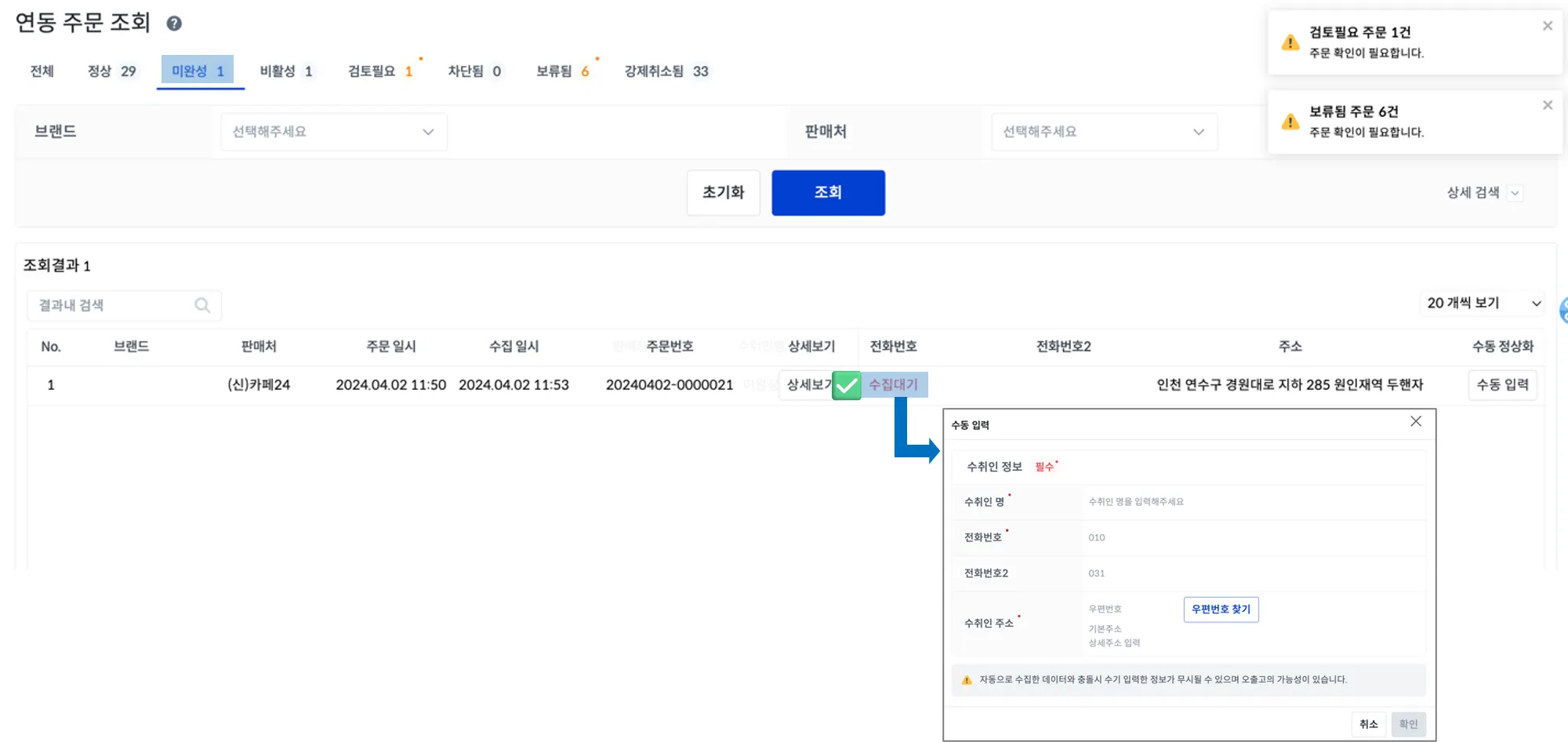
Task: Click the blue 조회 search button
Action: pyautogui.click(x=829, y=193)
